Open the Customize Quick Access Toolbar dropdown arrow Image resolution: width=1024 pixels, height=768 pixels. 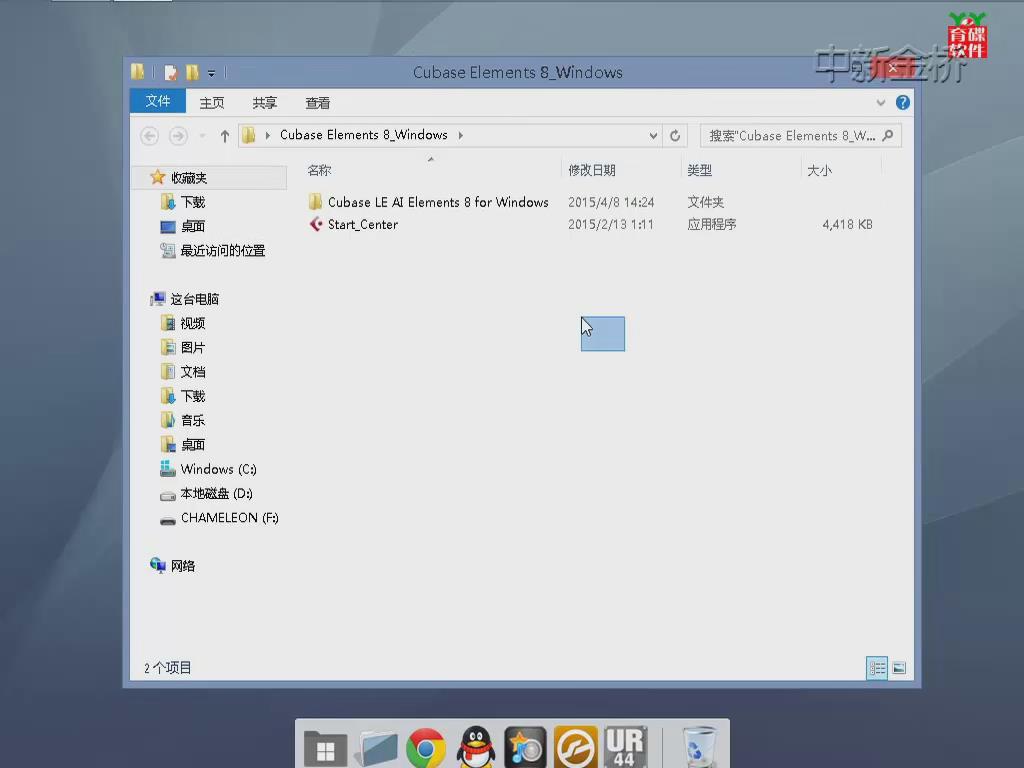pyautogui.click(x=211, y=73)
